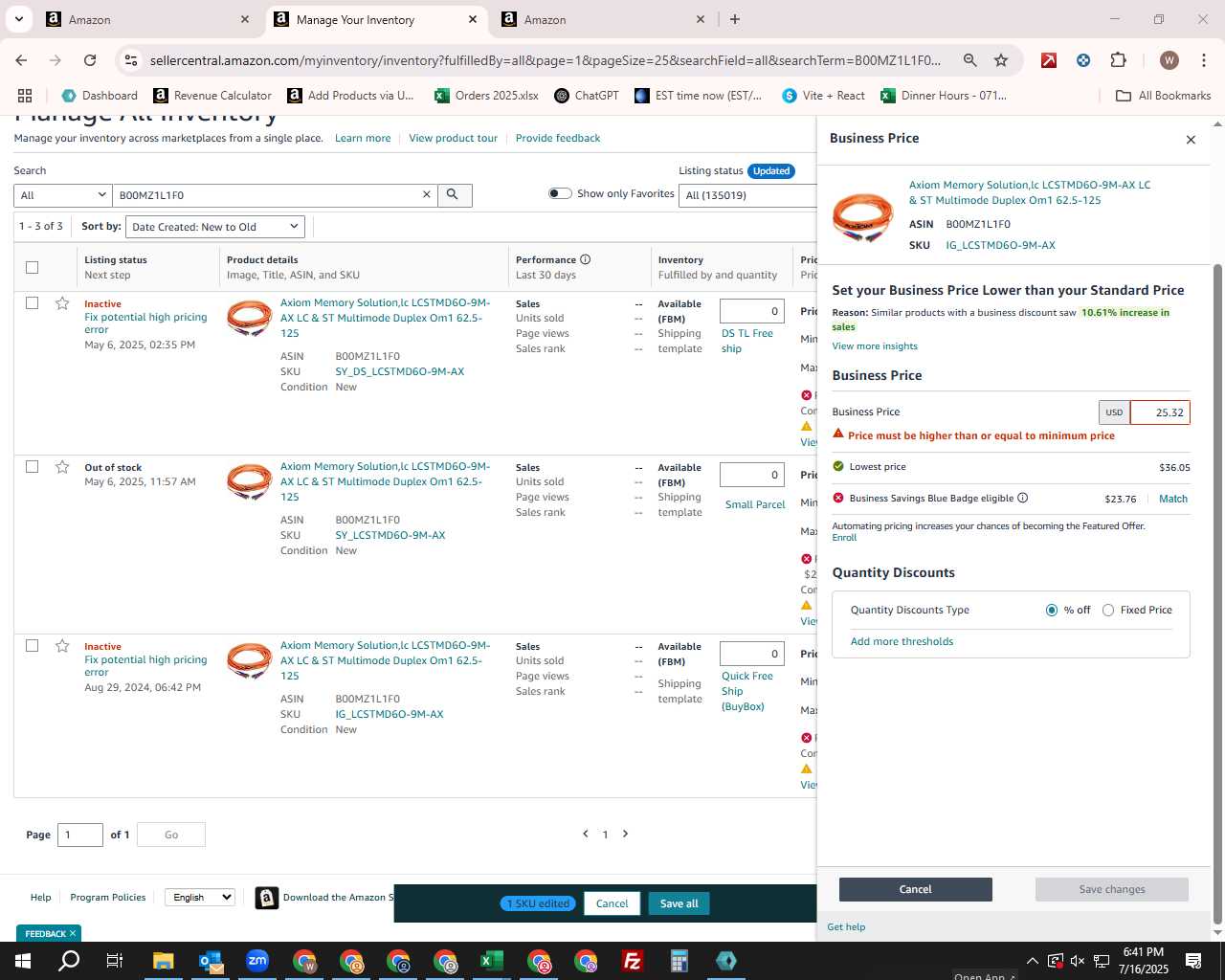
Task: Click product thumbnail in Business Price panel
Action: click(x=862, y=216)
